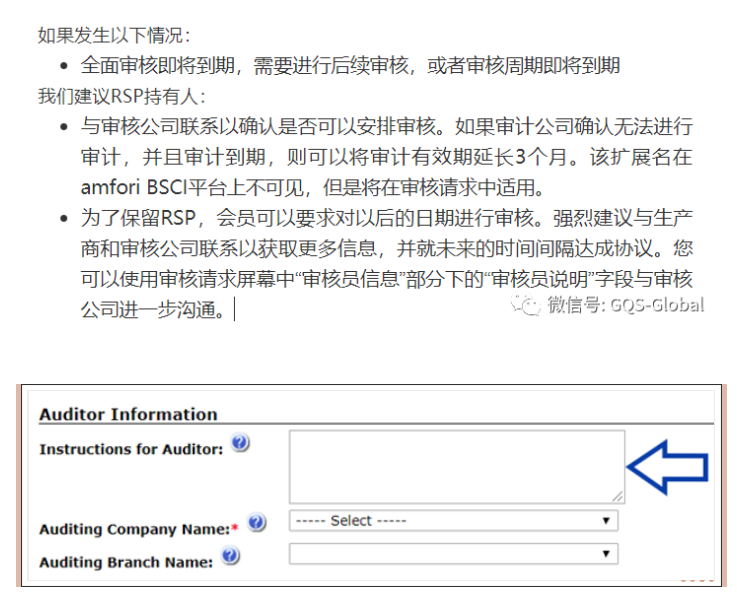Click the Auditor Information section heading
This screenshot has height=616, width=737.
click(128, 414)
